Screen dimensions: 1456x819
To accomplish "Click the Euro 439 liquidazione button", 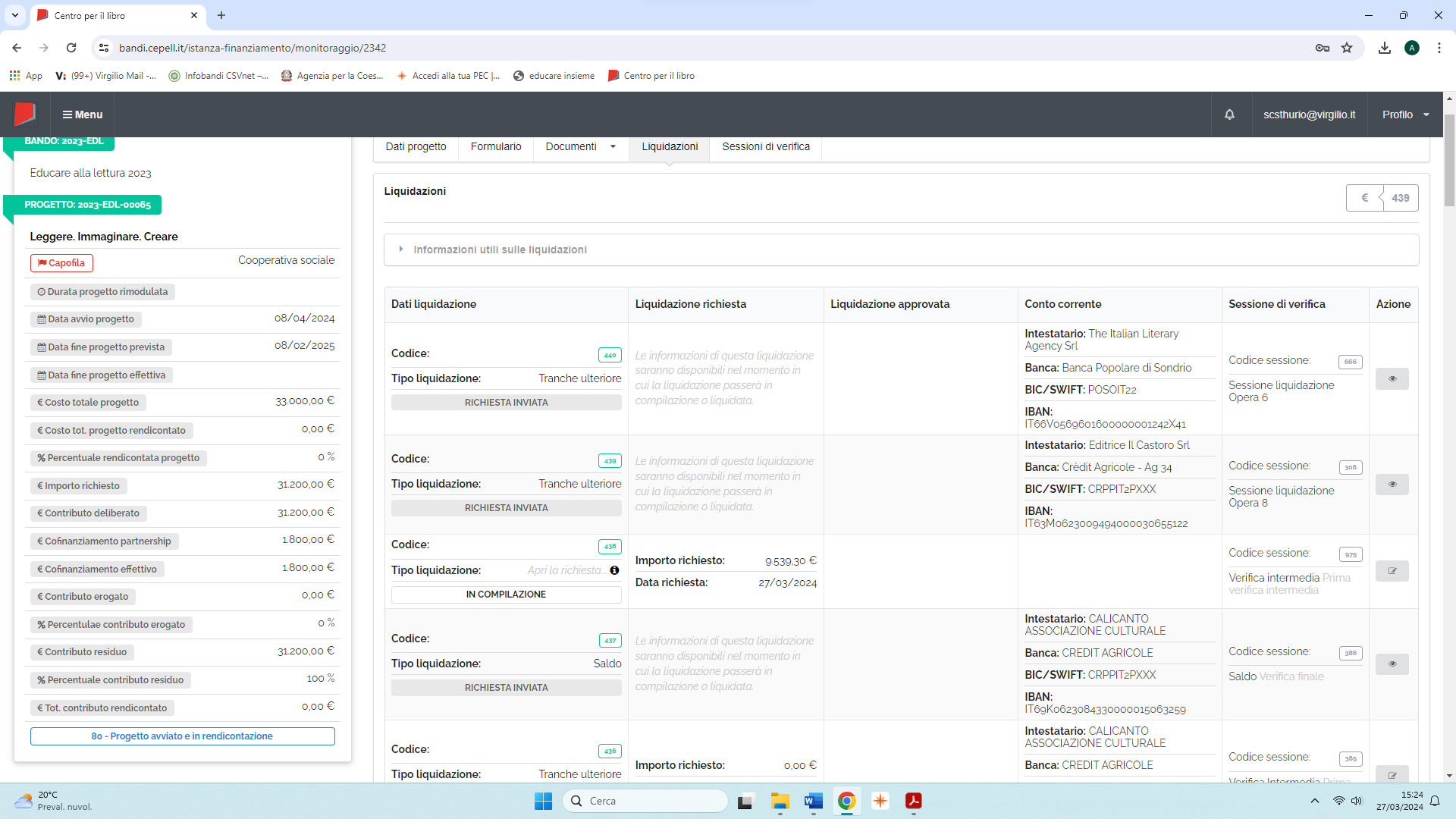I will click(x=1382, y=198).
